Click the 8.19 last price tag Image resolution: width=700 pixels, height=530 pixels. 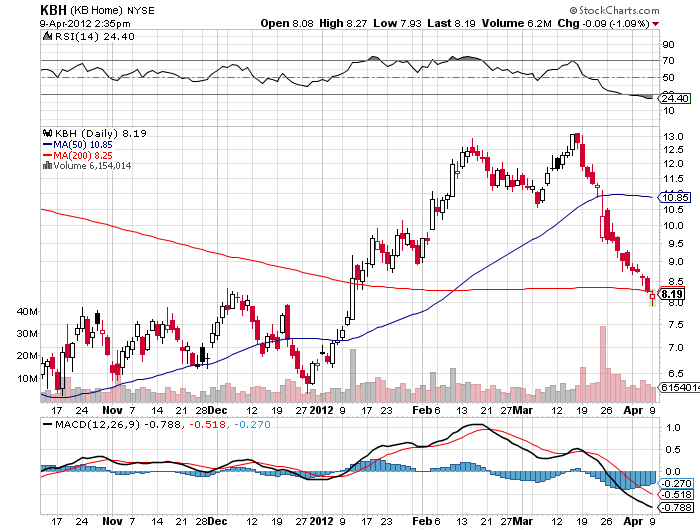point(671,294)
